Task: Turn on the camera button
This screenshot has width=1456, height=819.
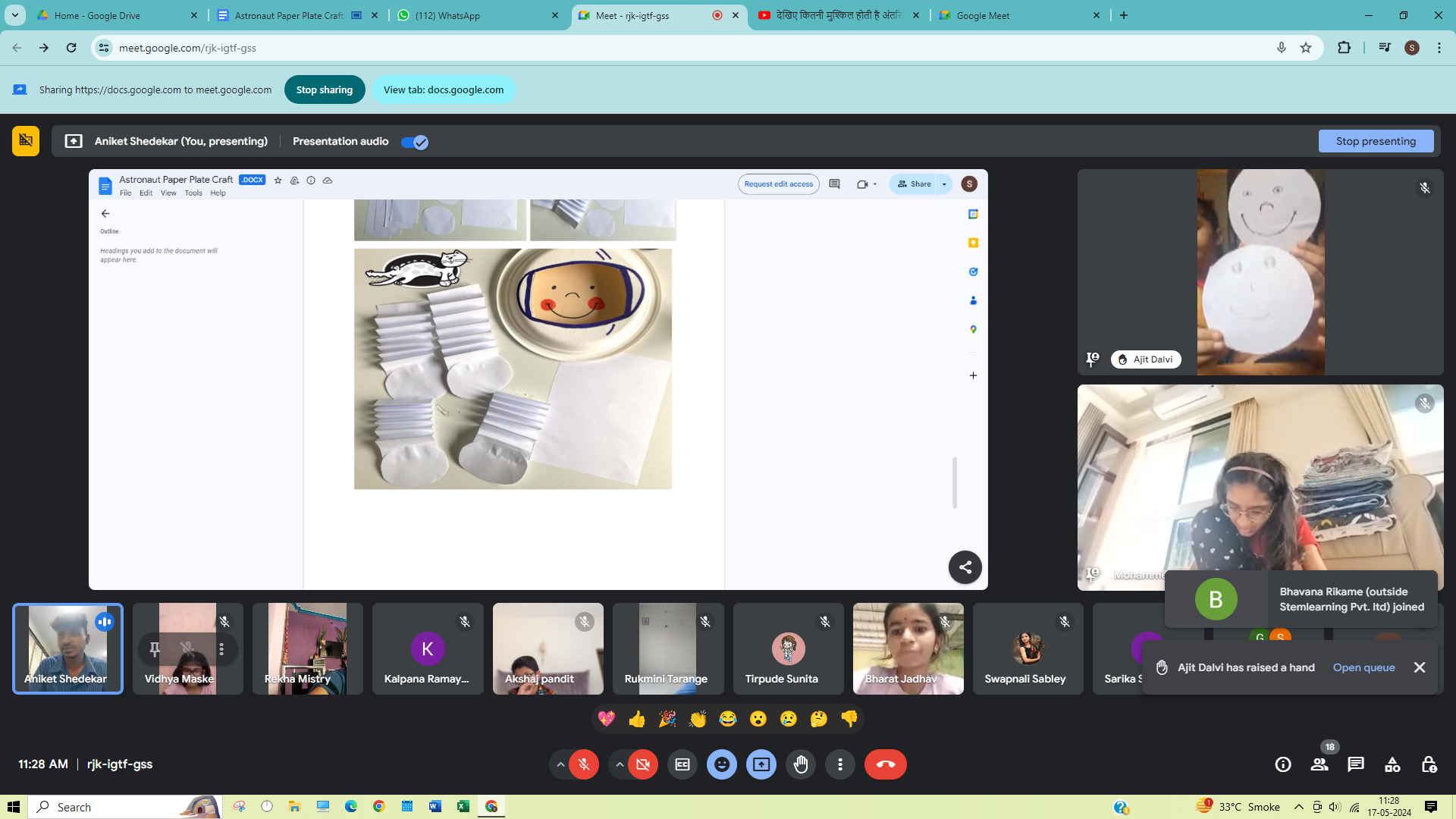Action: click(643, 764)
